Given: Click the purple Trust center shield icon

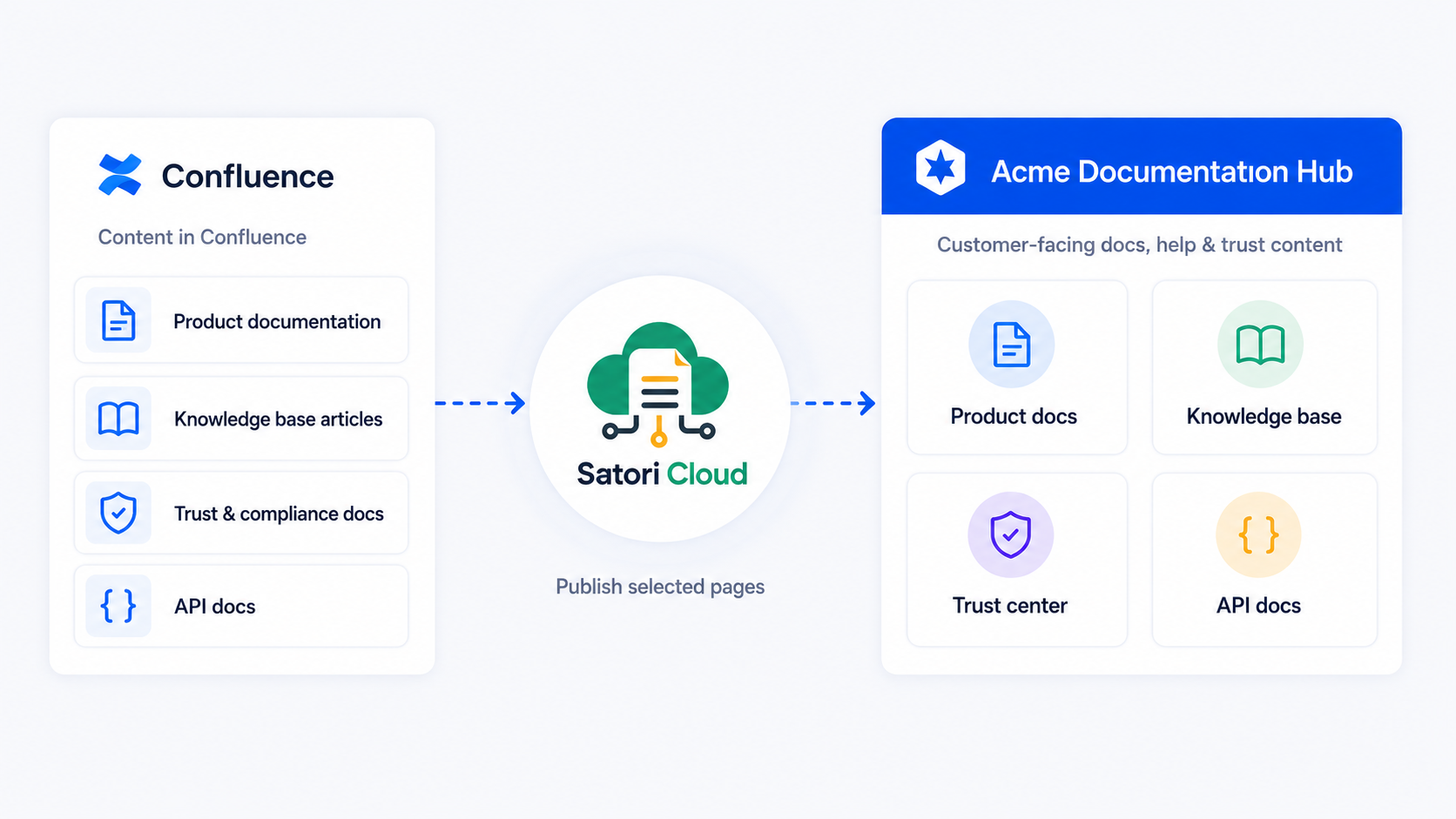Looking at the screenshot, I should pyautogui.click(x=1011, y=534).
